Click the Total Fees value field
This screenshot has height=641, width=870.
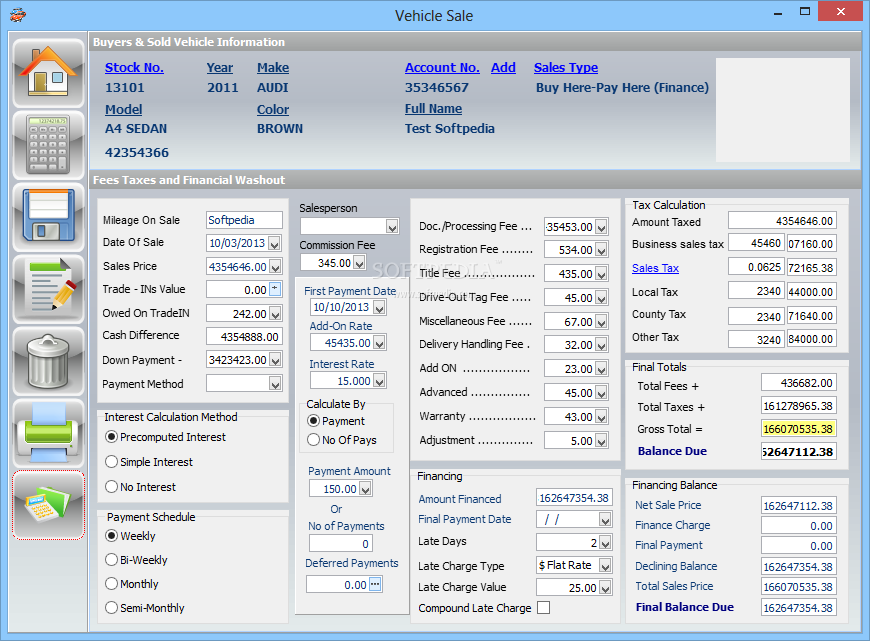click(x=798, y=383)
